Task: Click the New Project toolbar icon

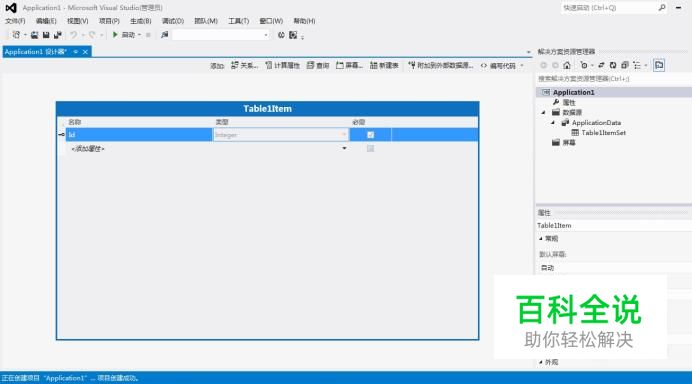Action: (x=16, y=35)
